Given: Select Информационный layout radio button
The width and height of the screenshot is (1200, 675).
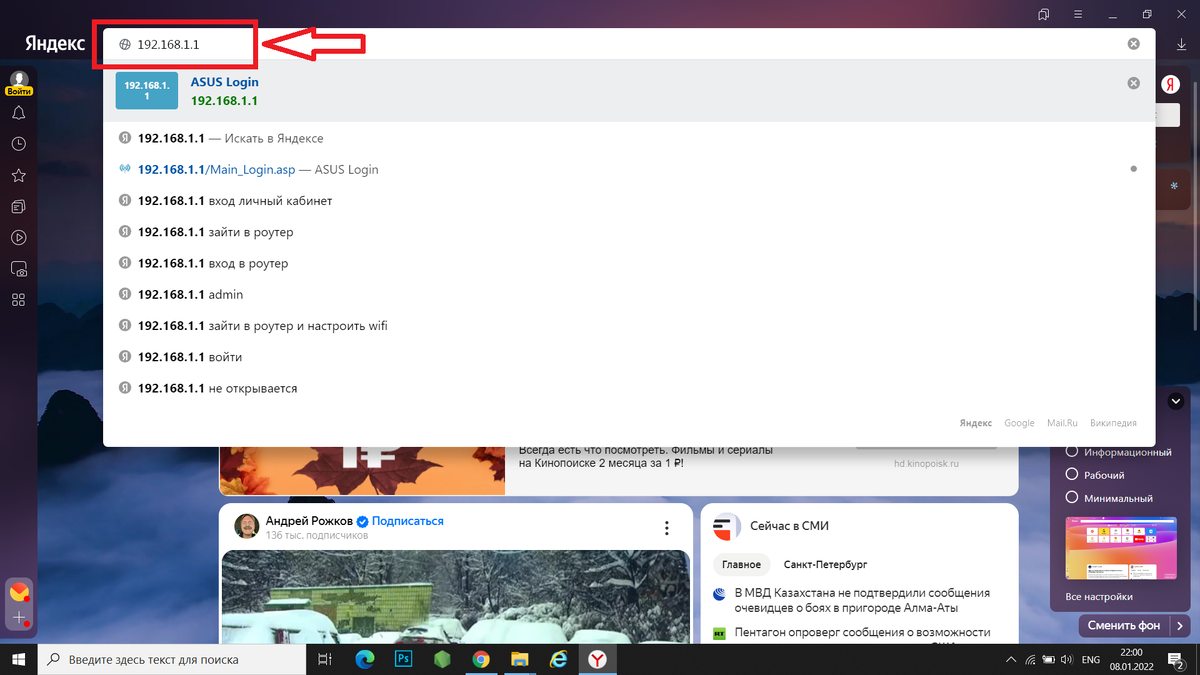Looking at the screenshot, I should point(1072,452).
